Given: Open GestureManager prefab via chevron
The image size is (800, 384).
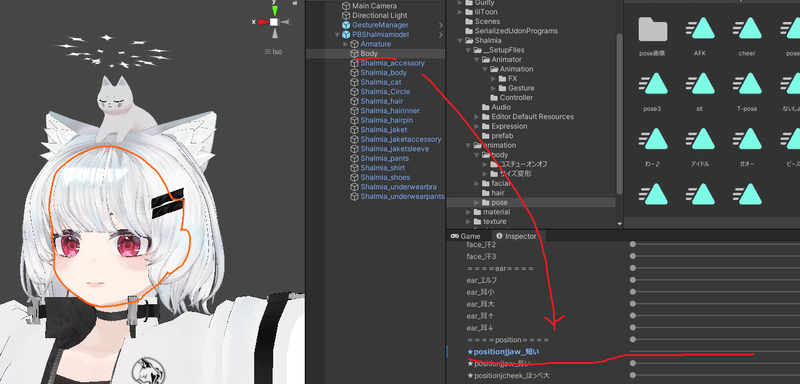Looking at the screenshot, I should coord(441,25).
